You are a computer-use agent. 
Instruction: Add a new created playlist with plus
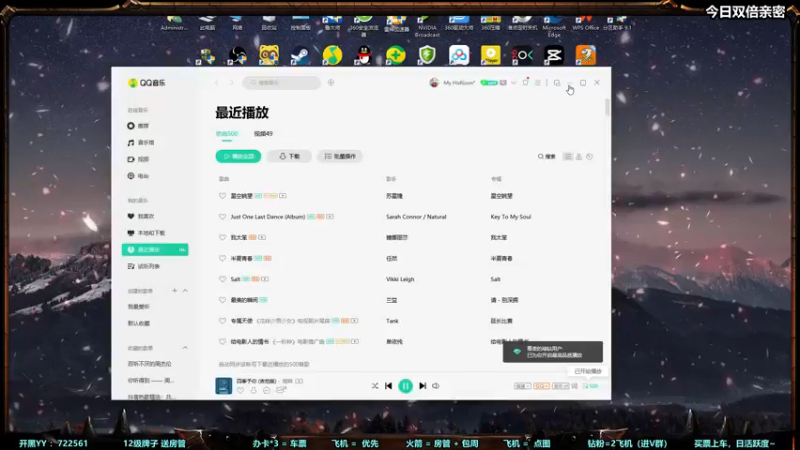pyautogui.click(x=174, y=291)
